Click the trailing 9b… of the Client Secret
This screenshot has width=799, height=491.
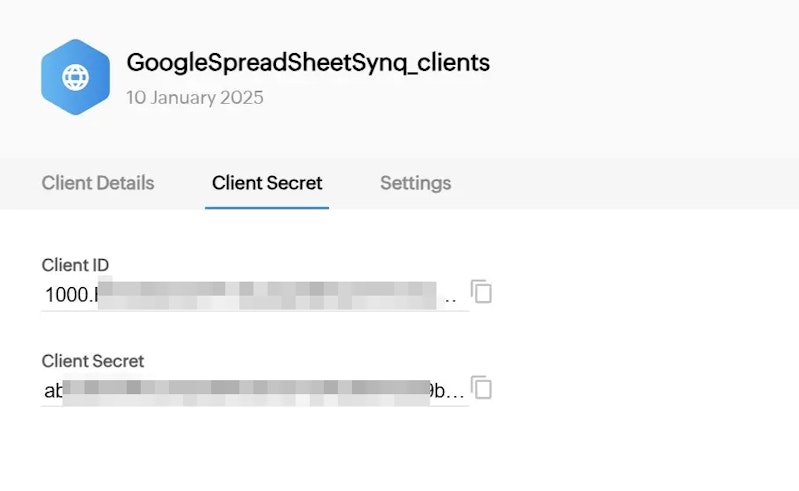point(447,391)
